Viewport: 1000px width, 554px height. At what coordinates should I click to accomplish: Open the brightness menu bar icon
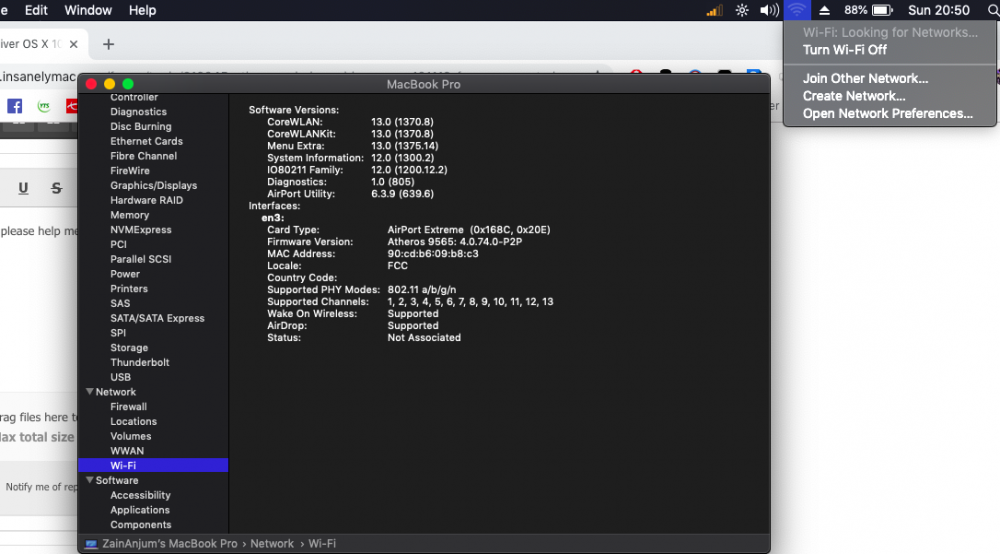coord(742,10)
